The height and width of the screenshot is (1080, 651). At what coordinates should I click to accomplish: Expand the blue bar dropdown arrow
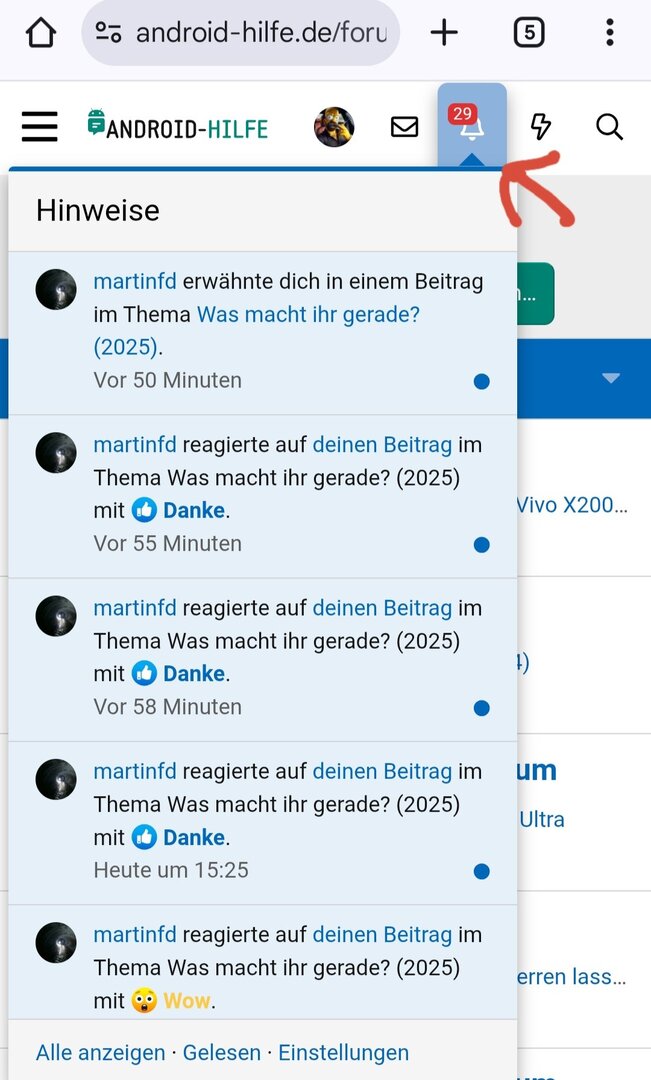[x=611, y=378]
